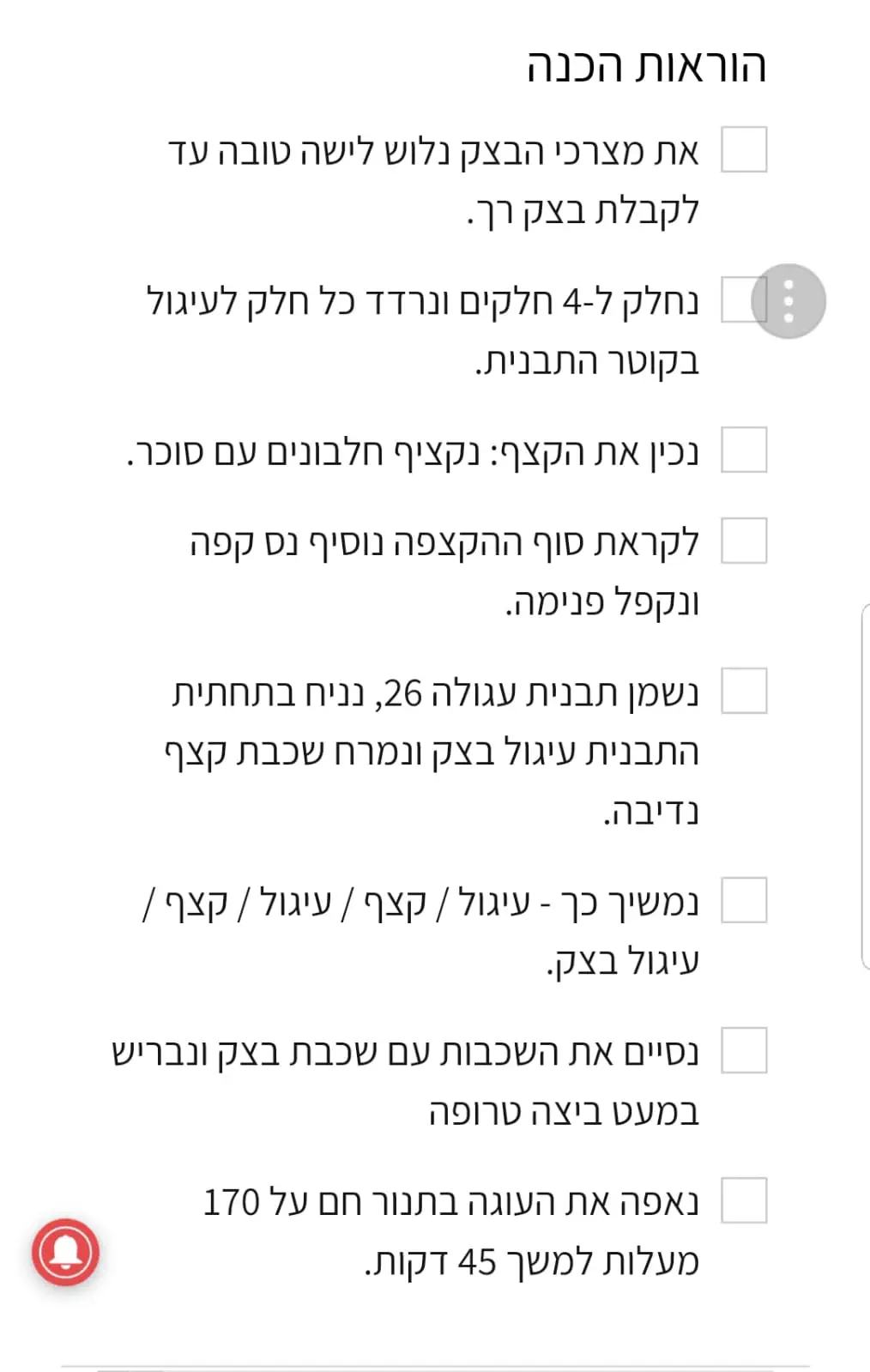Select the text 'נקציף חלבונים עם סוכר'
The height and width of the screenshot is (1372, 870).
[x=305, y=452]
